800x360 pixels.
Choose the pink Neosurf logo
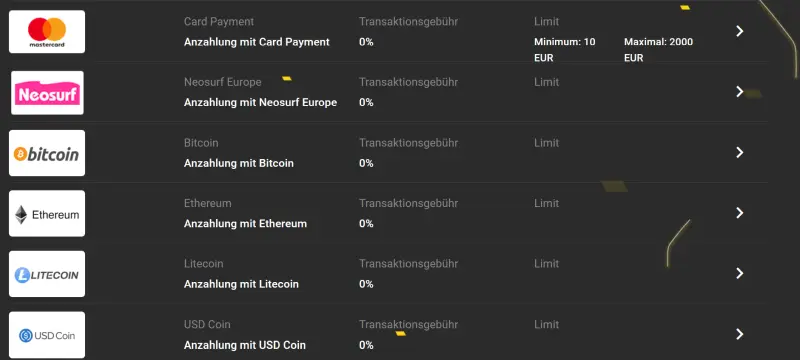[x=47, y=93]
